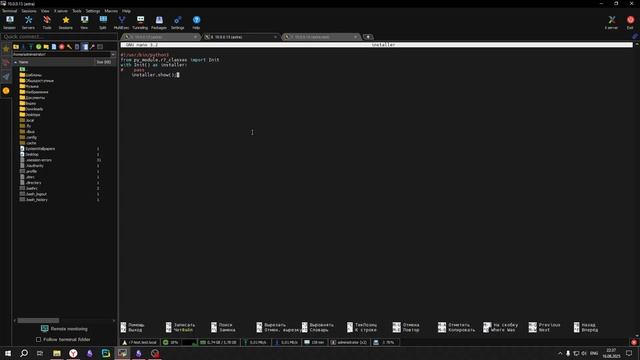Screen dimensions: 640x360
Task: Expand the remote path dropdown arrow
Action: (x=113, y=54)
